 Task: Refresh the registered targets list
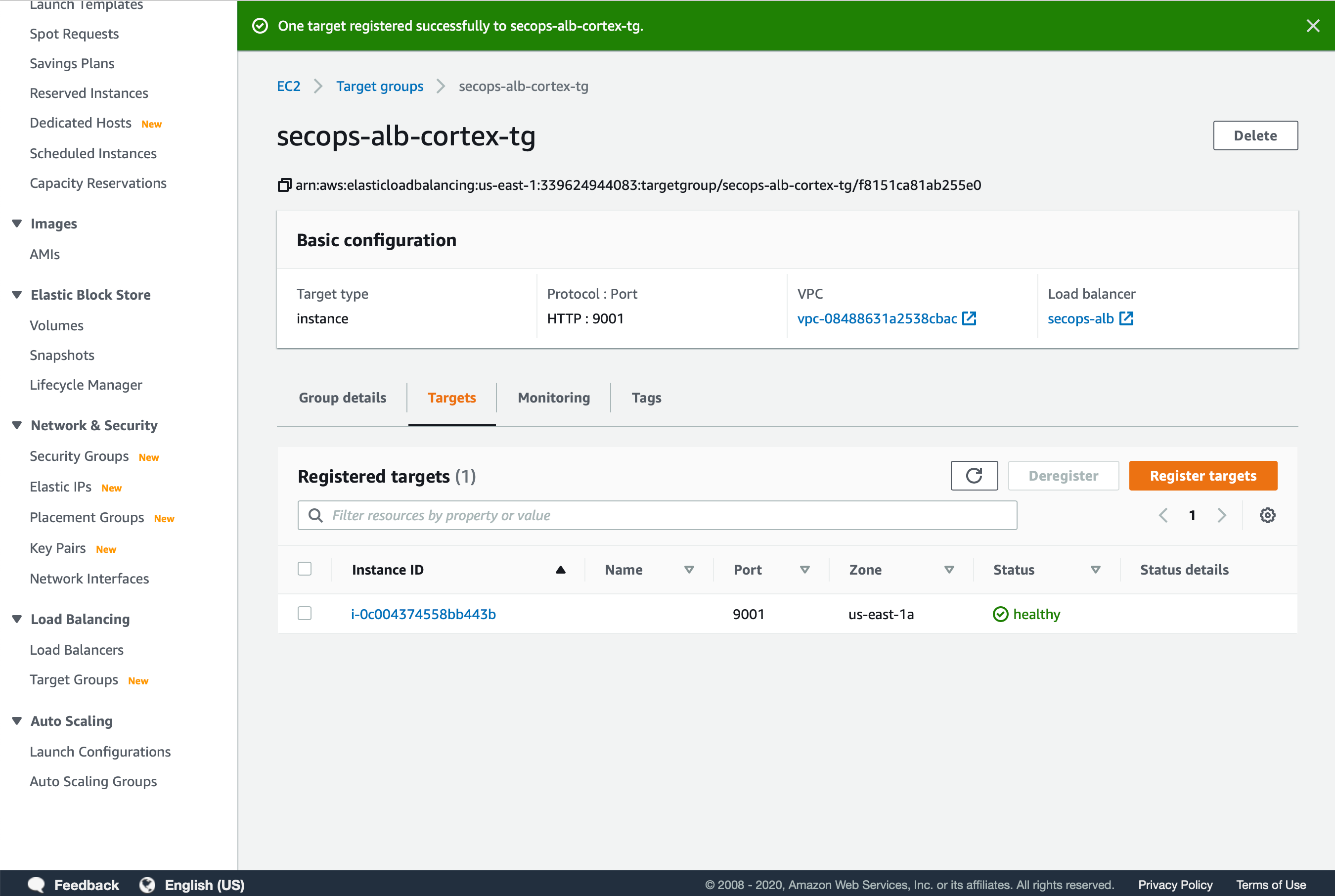click(x=974, y=475)
